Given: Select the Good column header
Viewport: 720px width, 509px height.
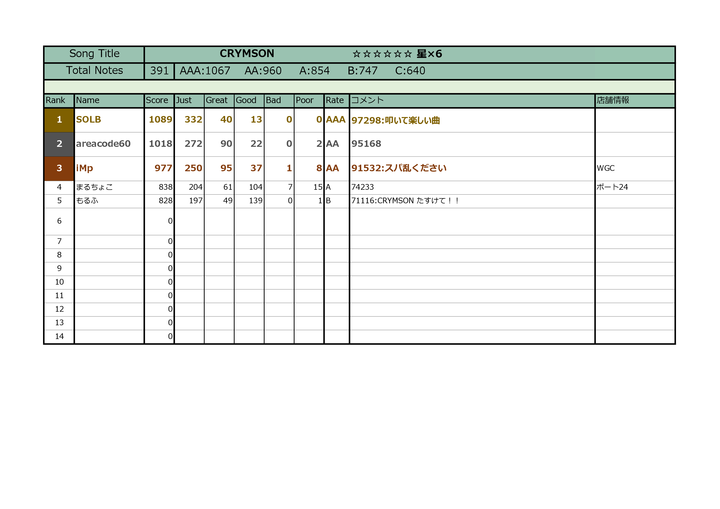Looking at the screenshot, I should (249, 100).
